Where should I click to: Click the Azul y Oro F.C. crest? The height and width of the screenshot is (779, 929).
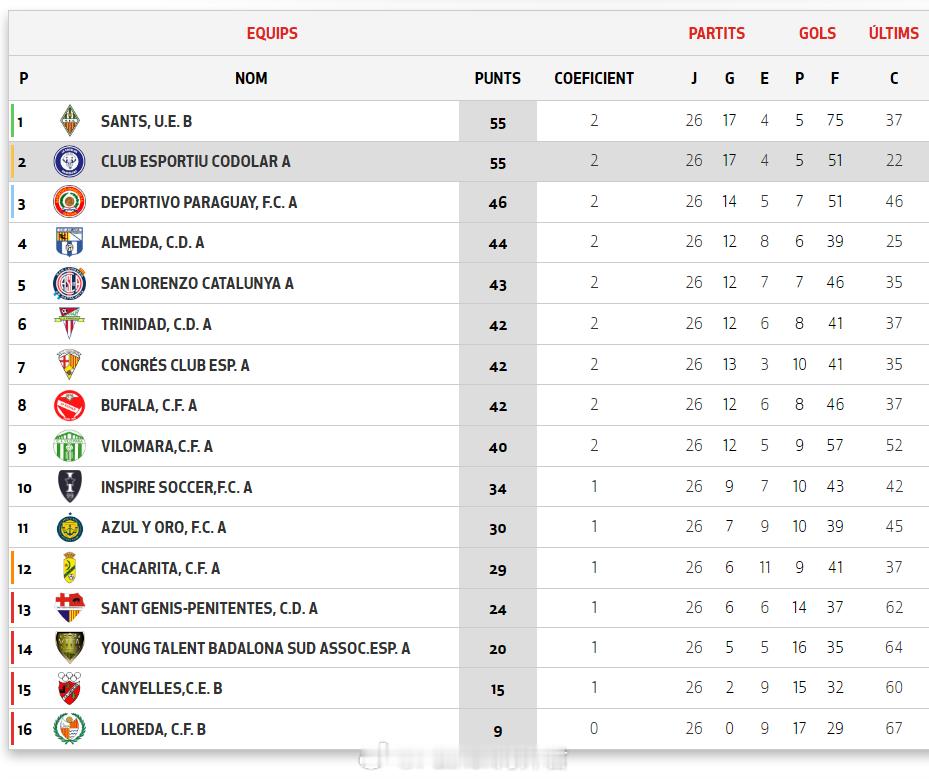[69, 528]
